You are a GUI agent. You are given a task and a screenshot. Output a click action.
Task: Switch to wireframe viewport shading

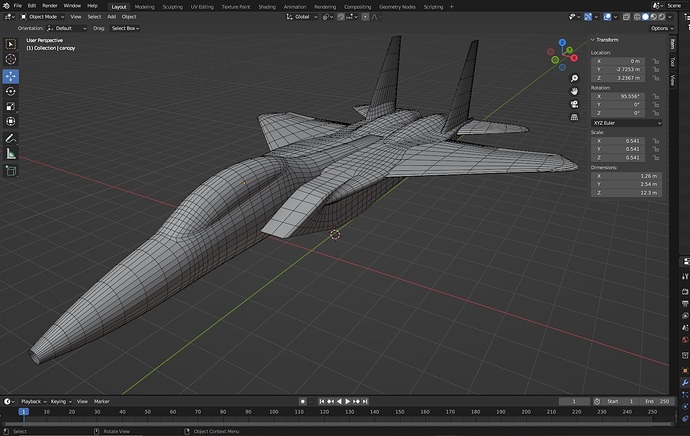pos(637,17)
